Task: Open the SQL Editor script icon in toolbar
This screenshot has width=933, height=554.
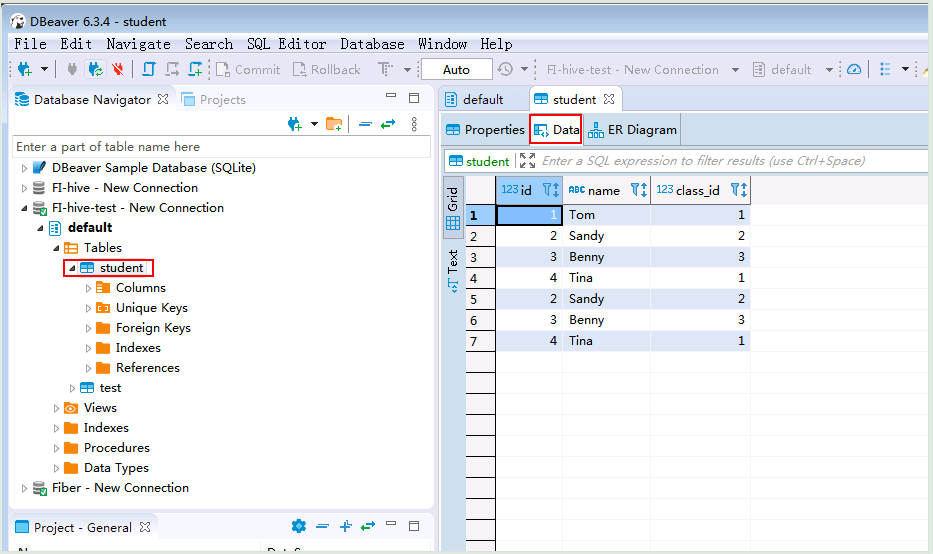Action: click(149, 70)
